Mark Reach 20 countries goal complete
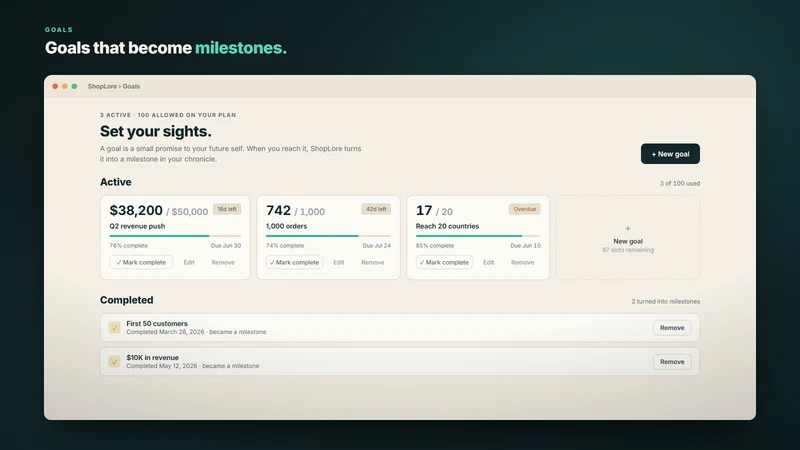 (444, 262)
